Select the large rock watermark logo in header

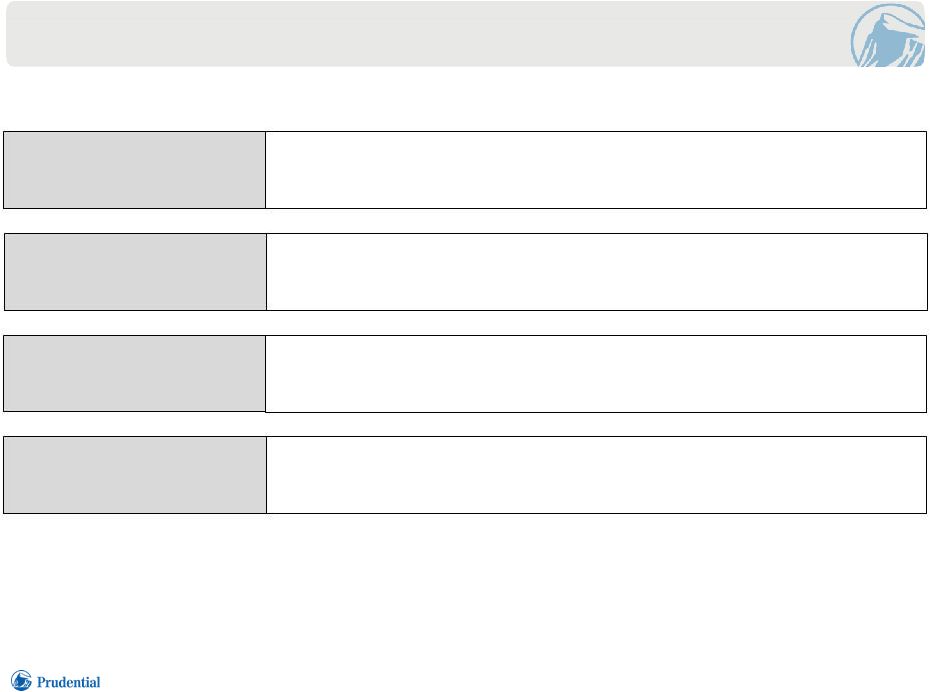(x=888, y=35)
